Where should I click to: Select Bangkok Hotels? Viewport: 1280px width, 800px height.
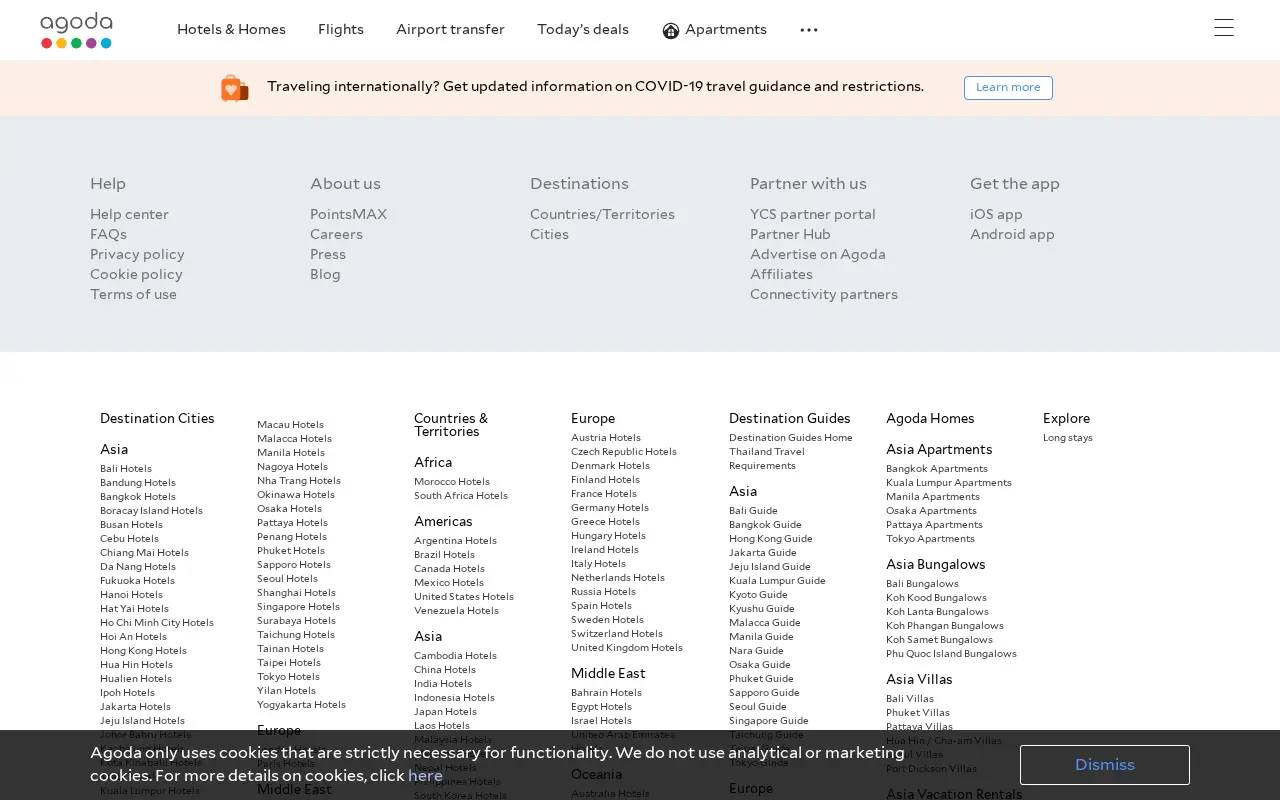coord(138,496)
